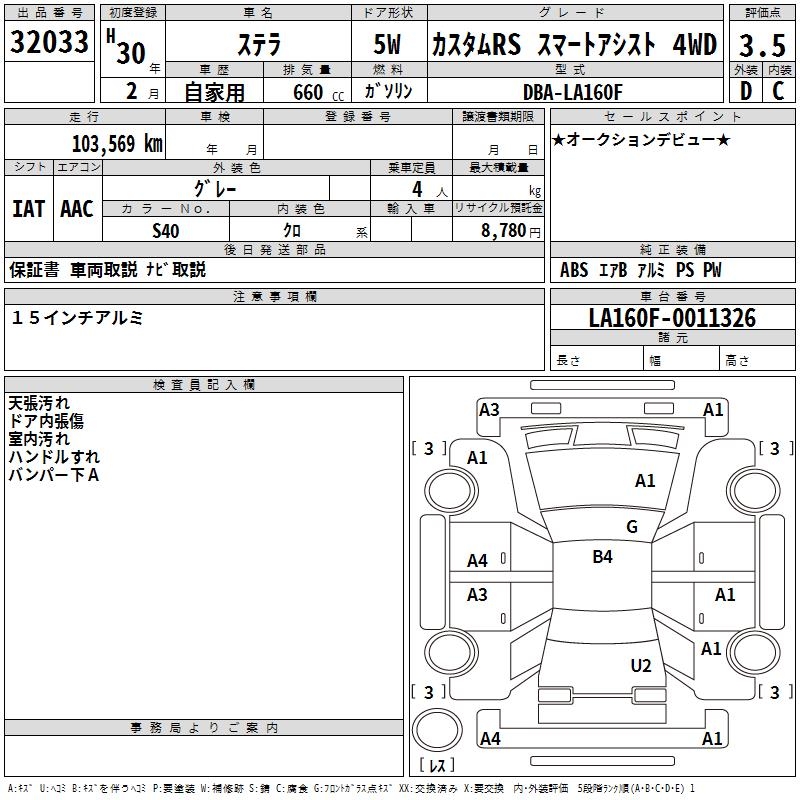The height and width of the screenshot is (800, 800).
Task: Click the damage code legend line
Action: coord(351,789)
